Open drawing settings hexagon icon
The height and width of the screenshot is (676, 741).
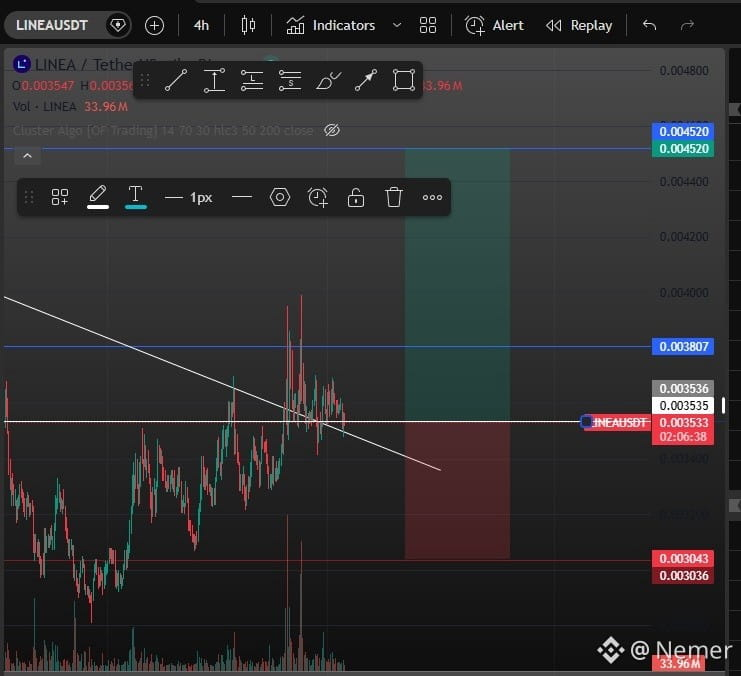point(280,197)
